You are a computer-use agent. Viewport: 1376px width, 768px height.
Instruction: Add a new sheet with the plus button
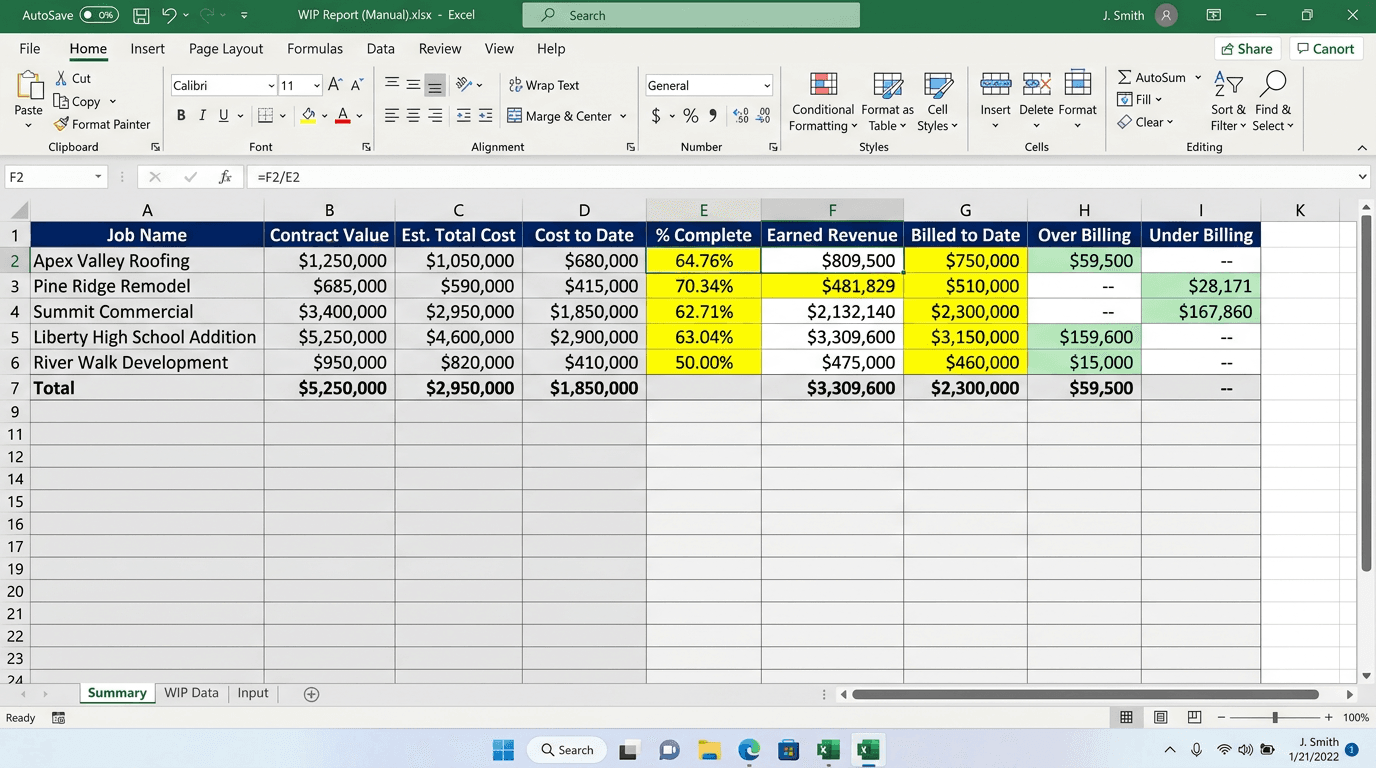coord(310,692)
